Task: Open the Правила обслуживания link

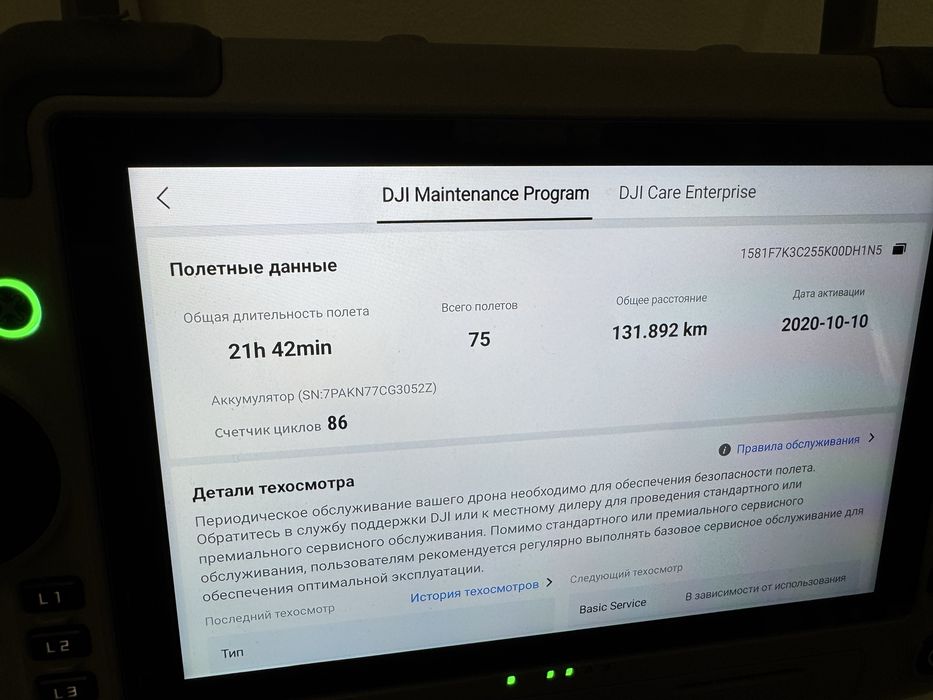Action: (x=798, y=444)
